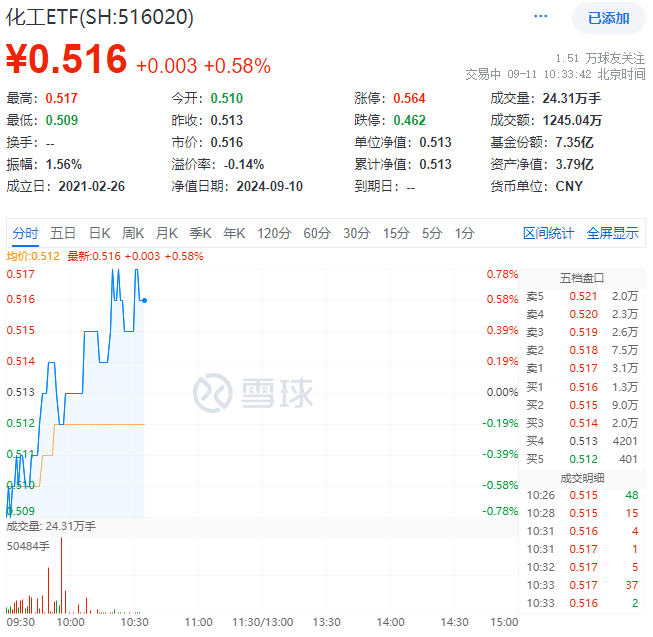Click the 0.78% axis label on chart
Image resolution: width=653 pixels, height=637 pixels.
pos(502,274)
